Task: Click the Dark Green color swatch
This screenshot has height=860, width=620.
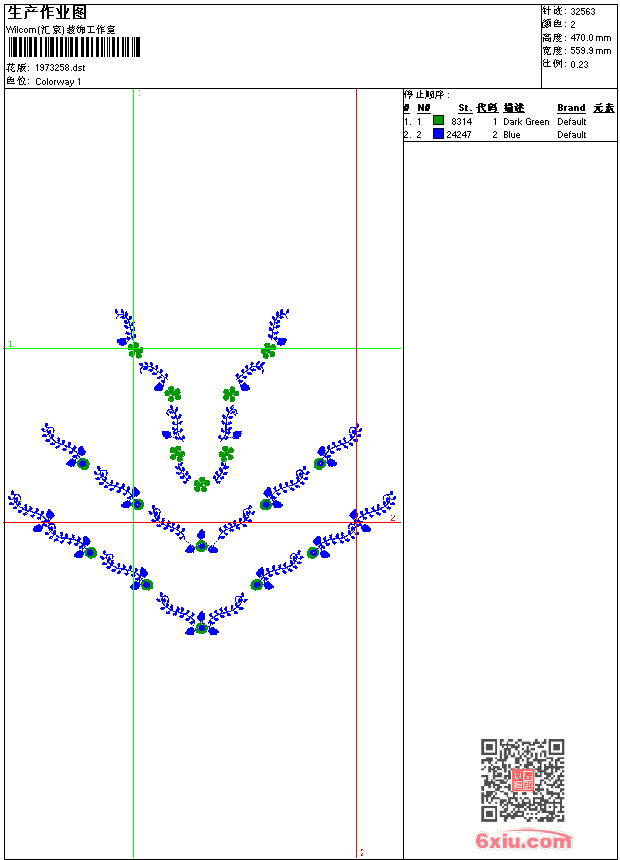Action: [x=438, y=120]
